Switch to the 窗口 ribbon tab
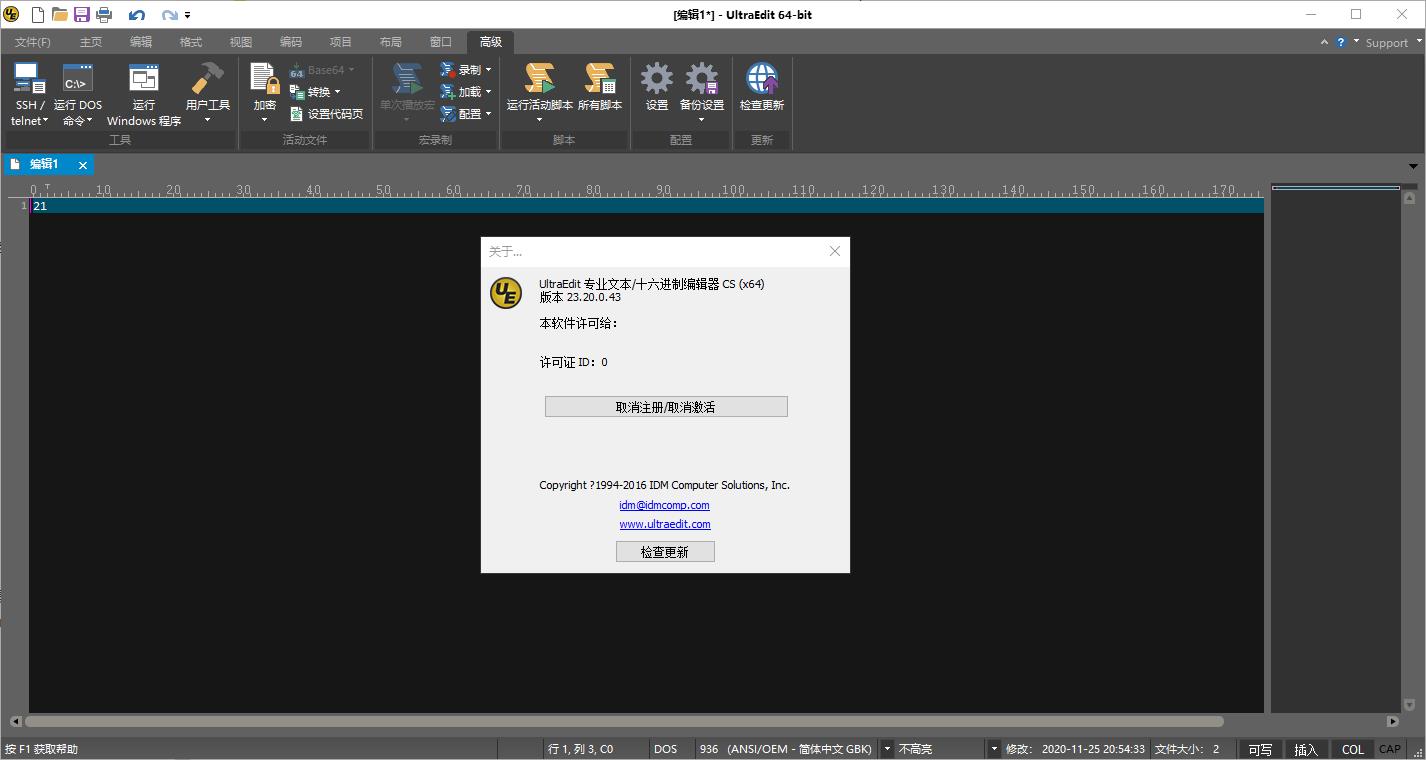Viewport: 1426px width, 760px height. [x=441, y=42]
